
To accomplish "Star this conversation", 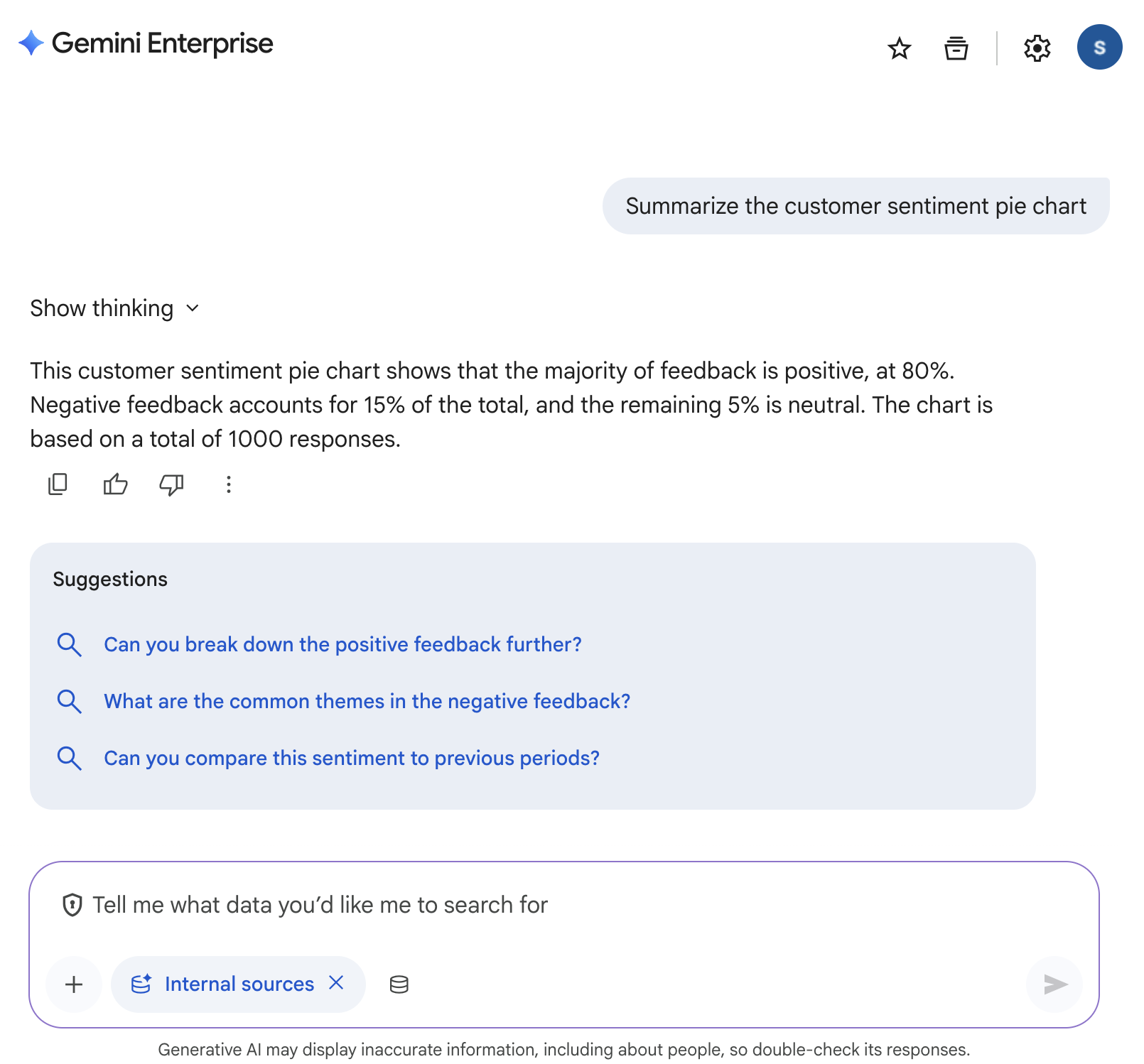I will (899, 48).
